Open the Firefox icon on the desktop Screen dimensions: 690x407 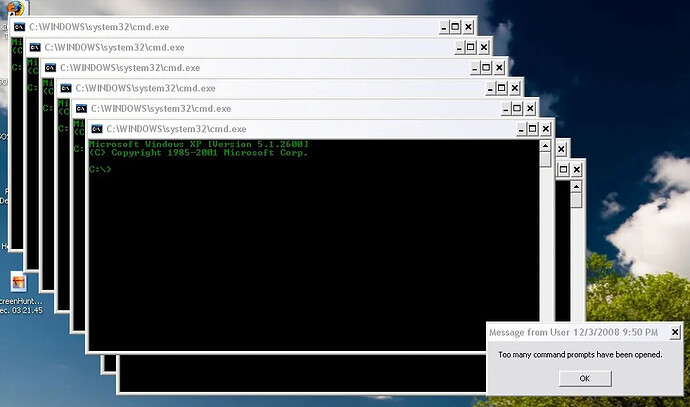(x=16, y=7)
